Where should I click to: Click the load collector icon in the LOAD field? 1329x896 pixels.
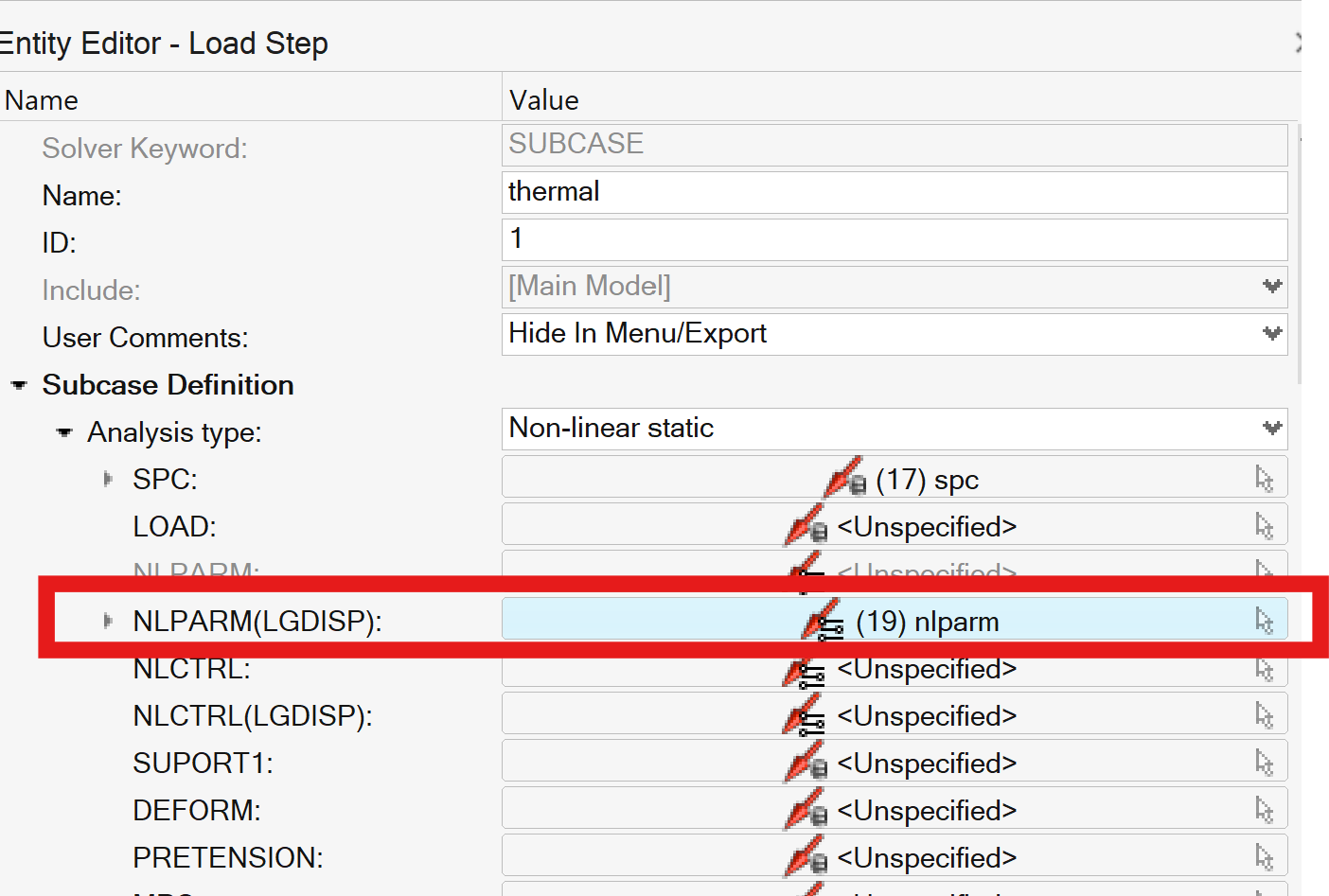[806, 525]
